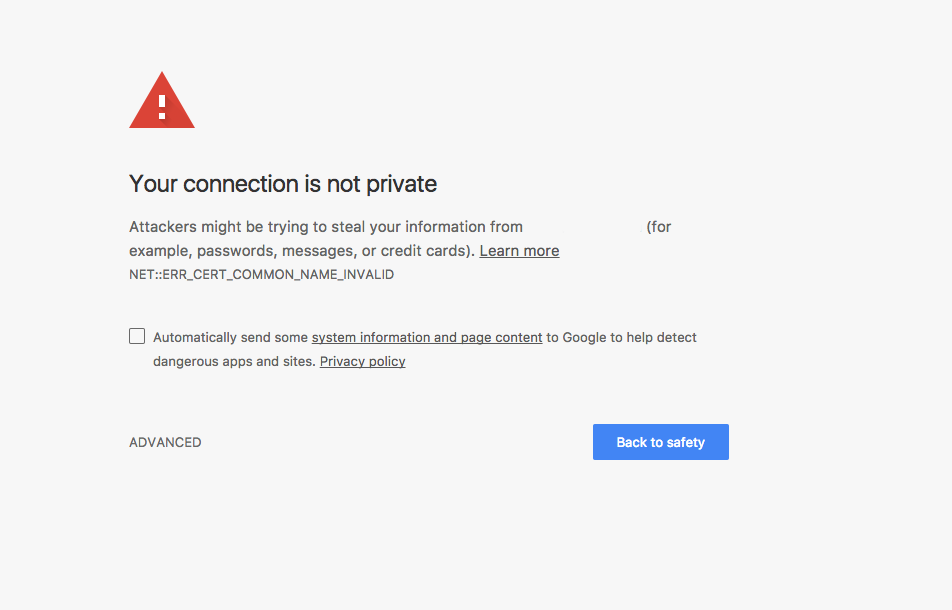Click the 'credit cards)' text before Learn more
The image size is (952, 610).
pyautogui.click(x=428, y=251)
